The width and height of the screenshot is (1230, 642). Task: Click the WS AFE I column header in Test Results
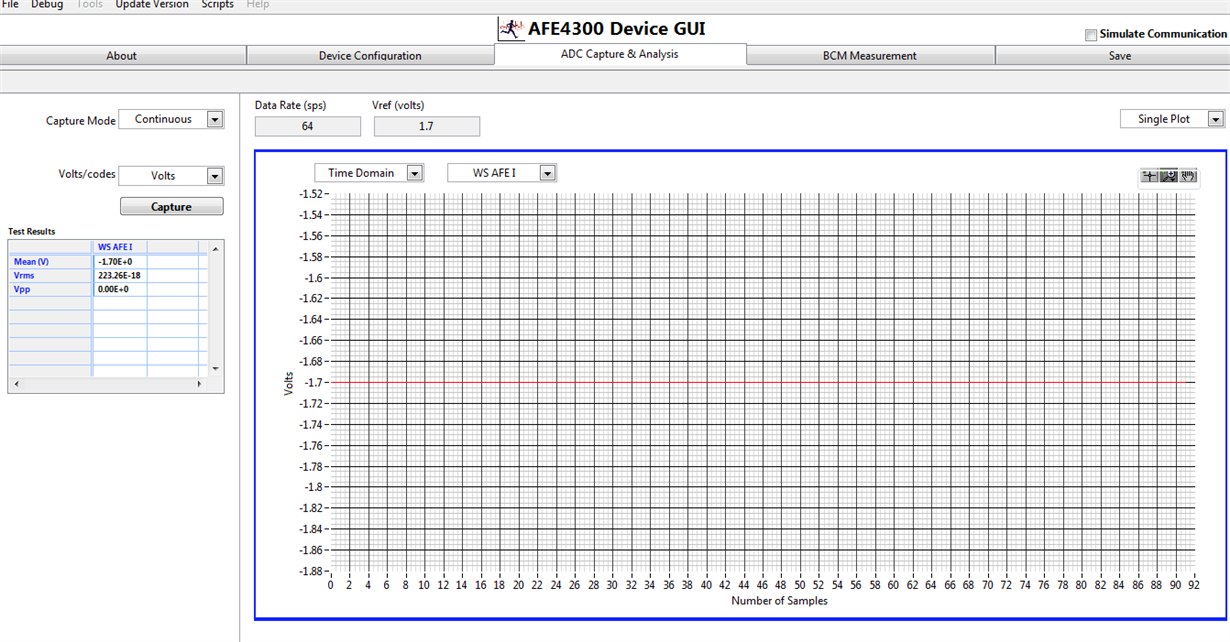120,247
